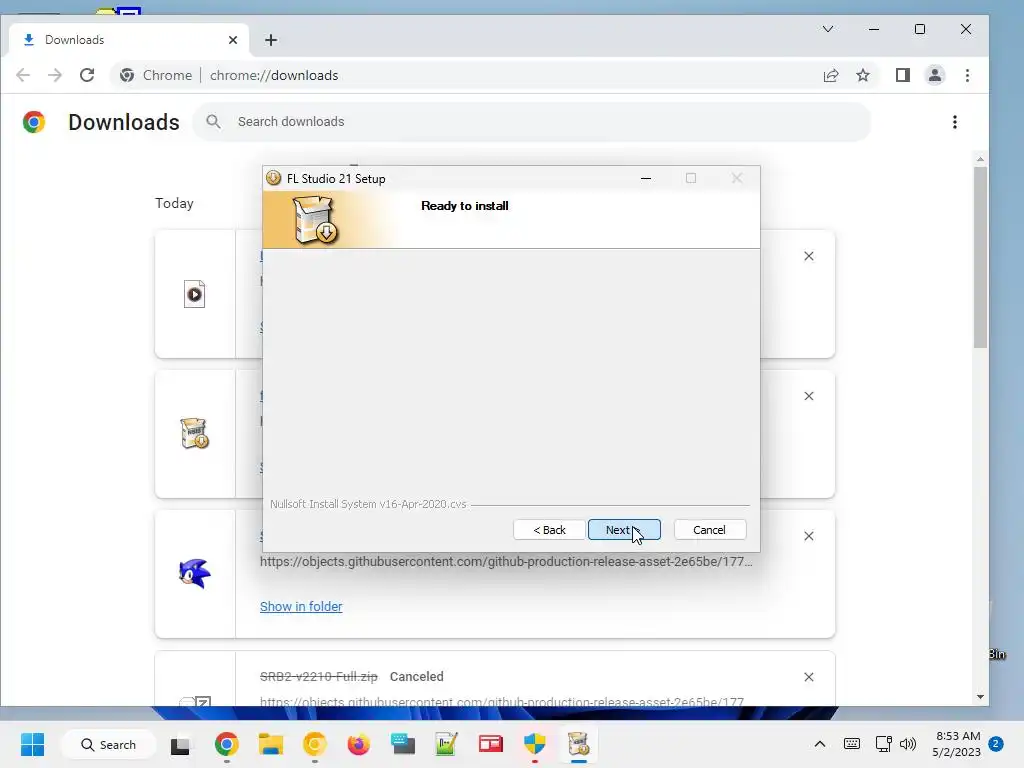Click Next in FL Studio 21 Setup
This screenshot has width=1024, height=768.
pos(624,530)
